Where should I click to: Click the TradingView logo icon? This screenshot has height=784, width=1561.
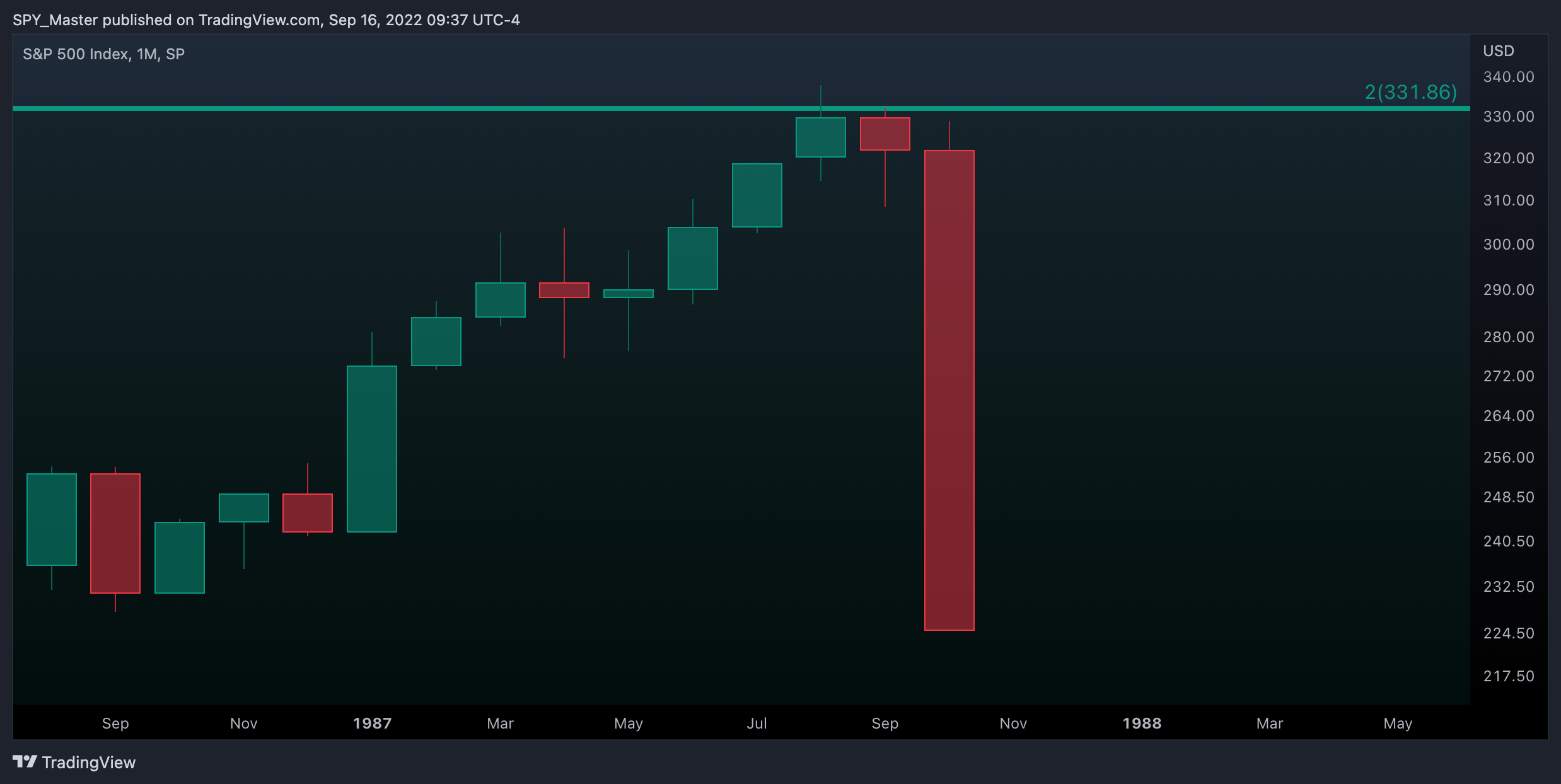point(25,762)
